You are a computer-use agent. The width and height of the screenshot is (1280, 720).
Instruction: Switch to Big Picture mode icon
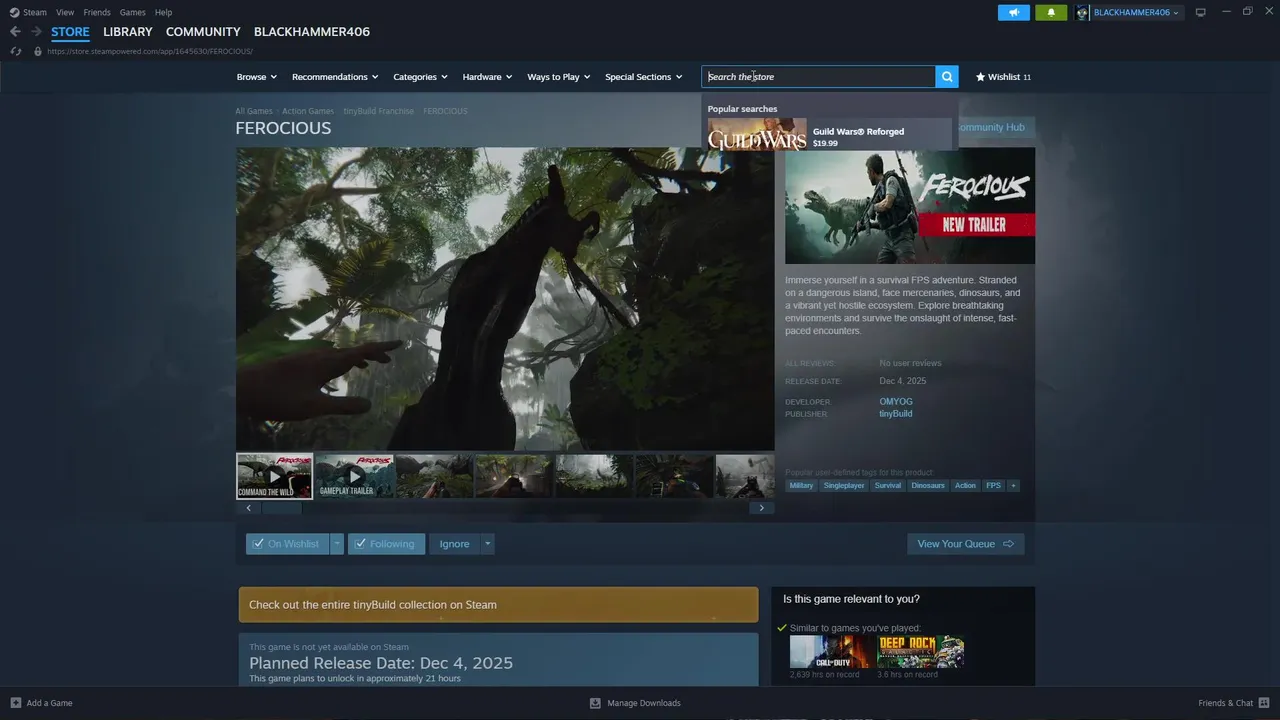pos(1201,12)
